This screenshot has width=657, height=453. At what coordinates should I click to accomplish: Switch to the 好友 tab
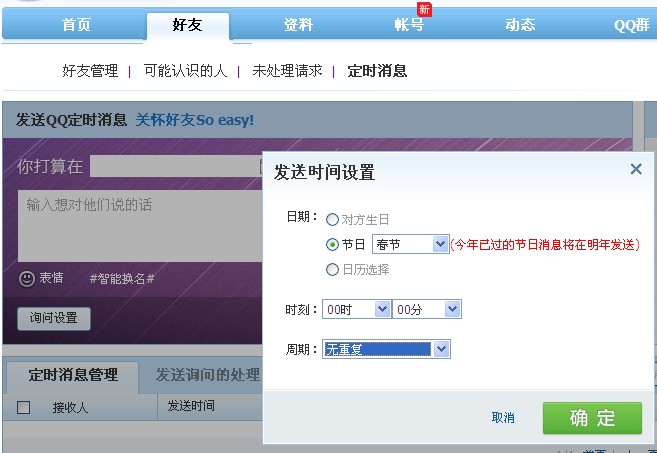187,25
